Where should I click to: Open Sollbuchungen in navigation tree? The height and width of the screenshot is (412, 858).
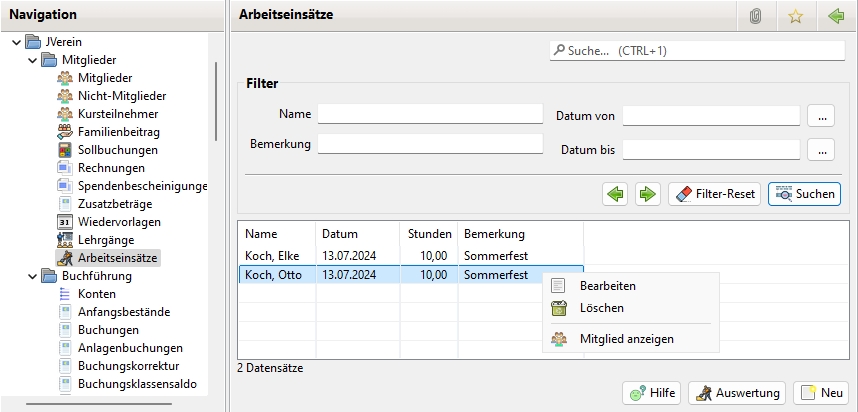coord(117,149)
